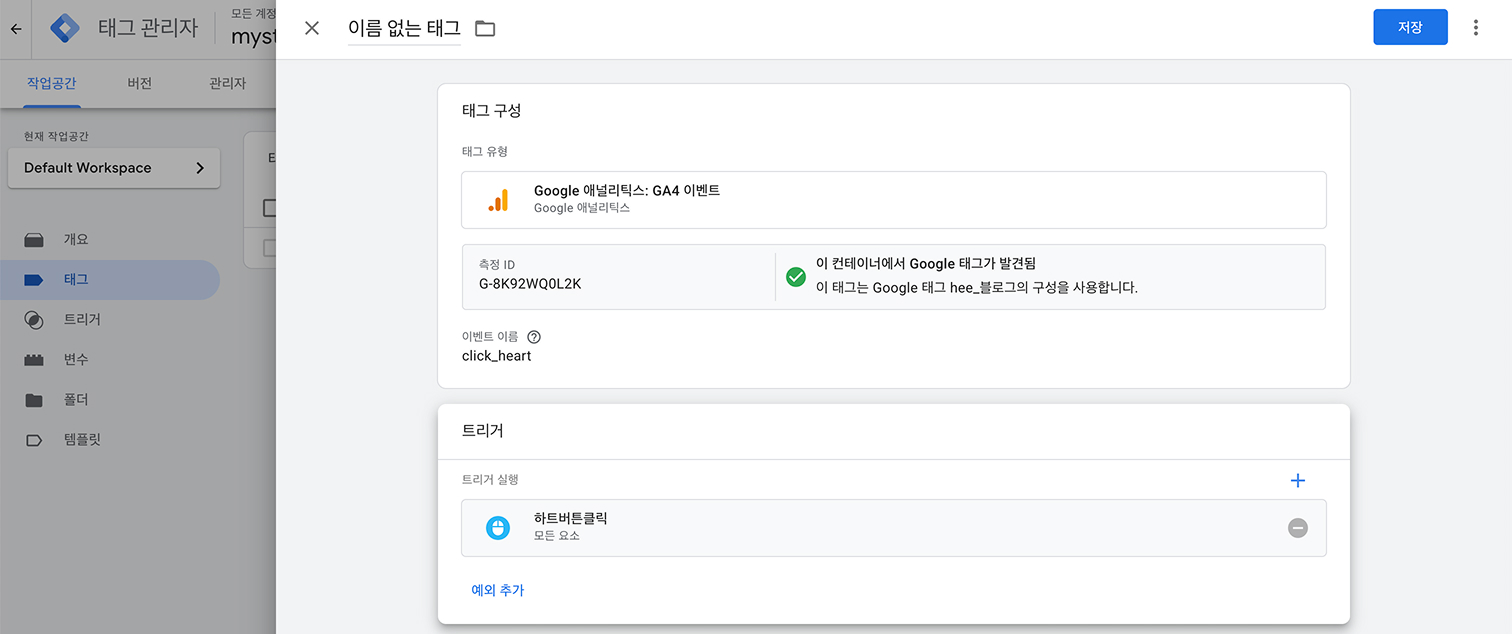This screenshot has height=634, width=1512.
Task: Click the 예외 추가 link
Action: [x=498, y=590]
